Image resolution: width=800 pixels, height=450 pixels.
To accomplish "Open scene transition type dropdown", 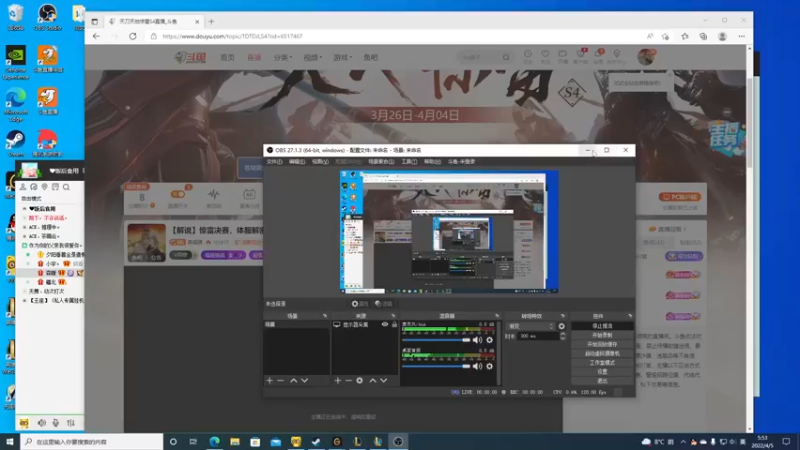I will (531, 326).
